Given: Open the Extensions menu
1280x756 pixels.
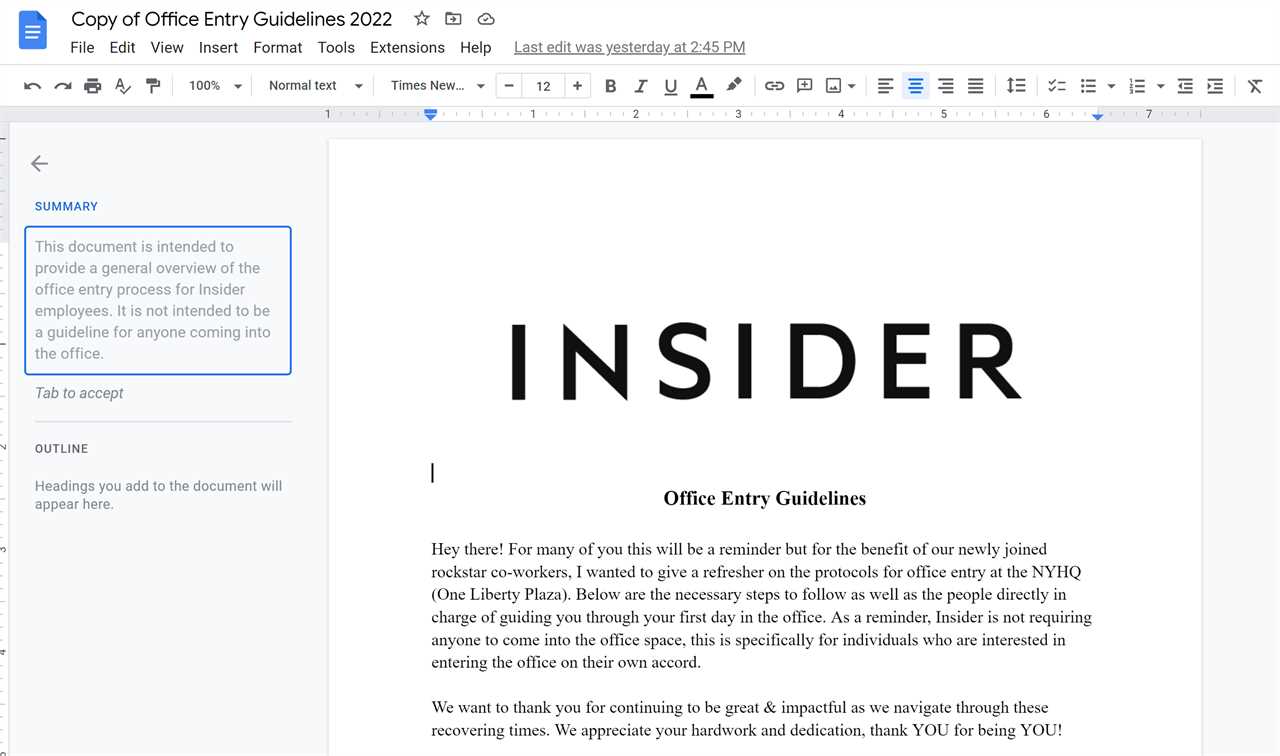Looking at the screenshot, I should [407, 47].
